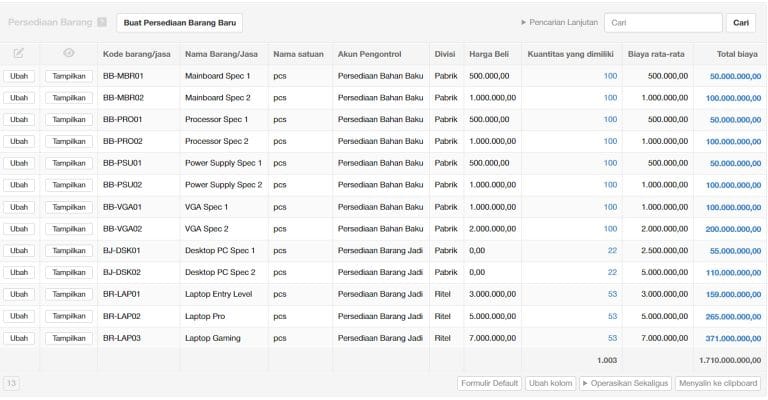This screenshot has width=768, height=400.
Task: Click Tampilkan for BB-MBR01 row
Action: click(69, 76)
